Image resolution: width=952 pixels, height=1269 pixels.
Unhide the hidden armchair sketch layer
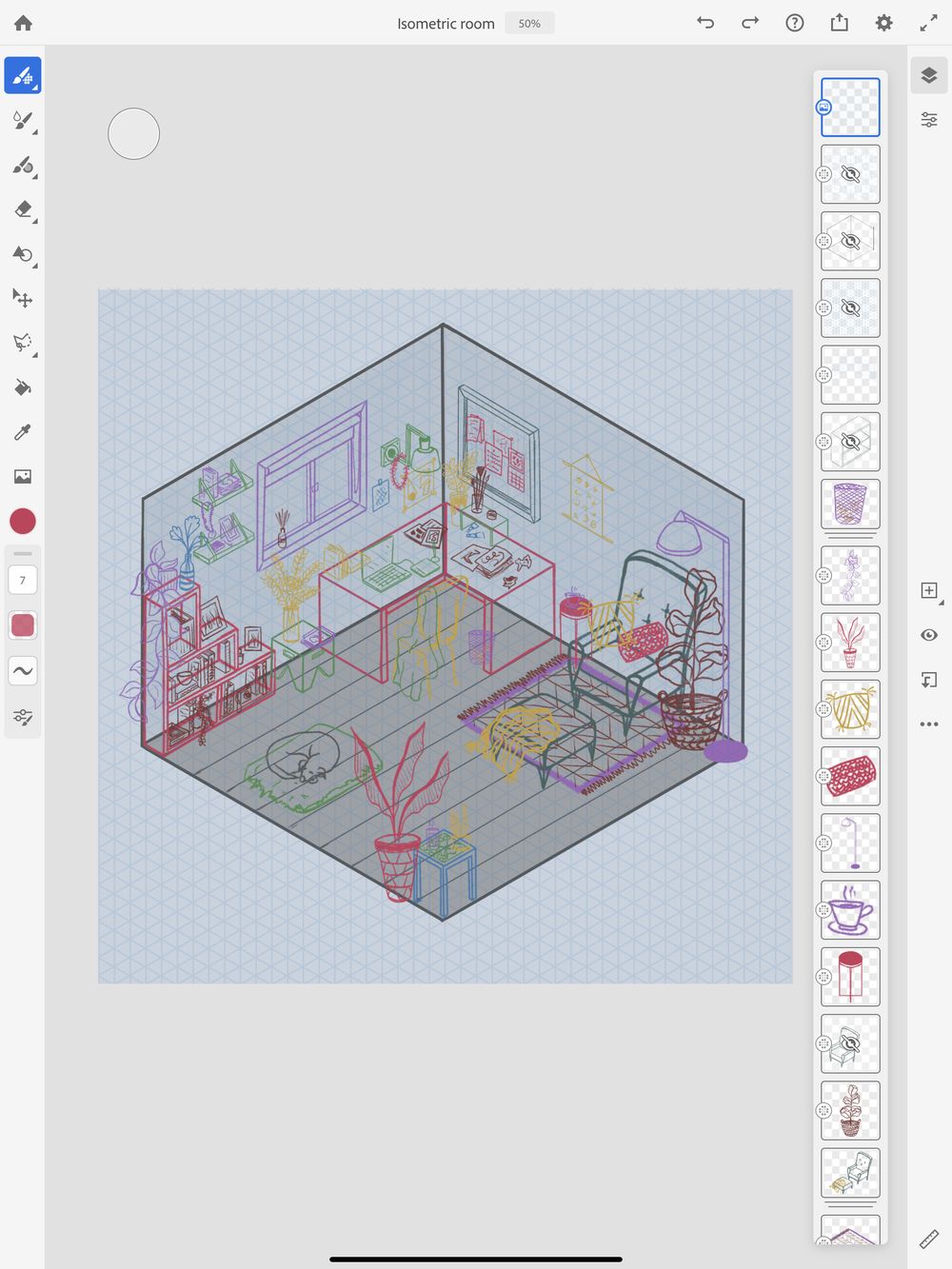click(x=850, y=1043)
